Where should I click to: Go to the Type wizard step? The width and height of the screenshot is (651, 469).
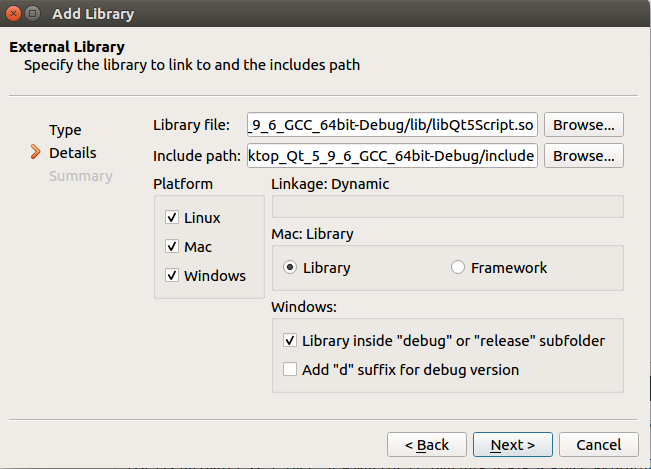pyautogui.click(x=65, y=130)
